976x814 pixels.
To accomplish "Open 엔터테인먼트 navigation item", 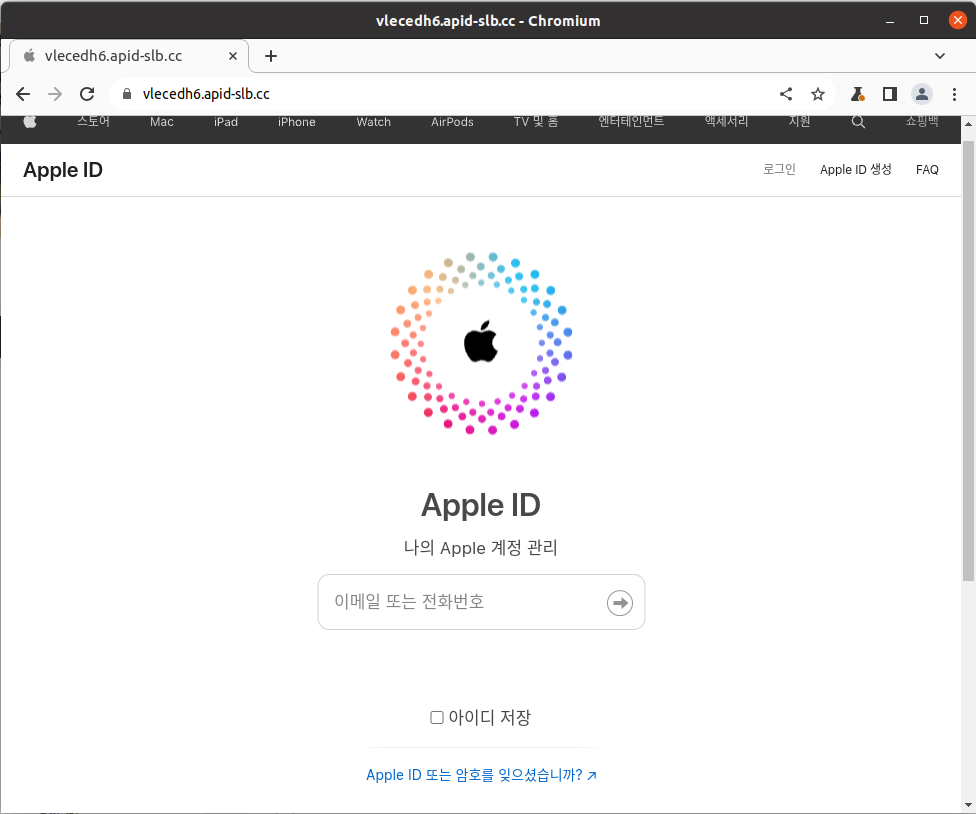I will click(631, 122).
